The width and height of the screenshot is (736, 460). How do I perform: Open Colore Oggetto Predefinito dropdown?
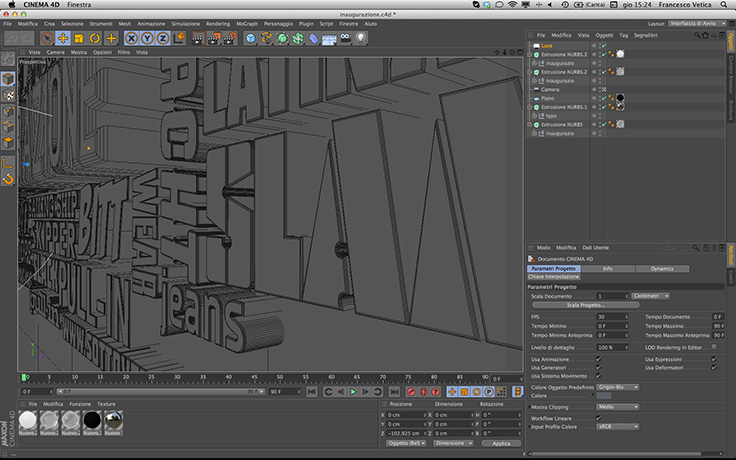tap(618, 387)
